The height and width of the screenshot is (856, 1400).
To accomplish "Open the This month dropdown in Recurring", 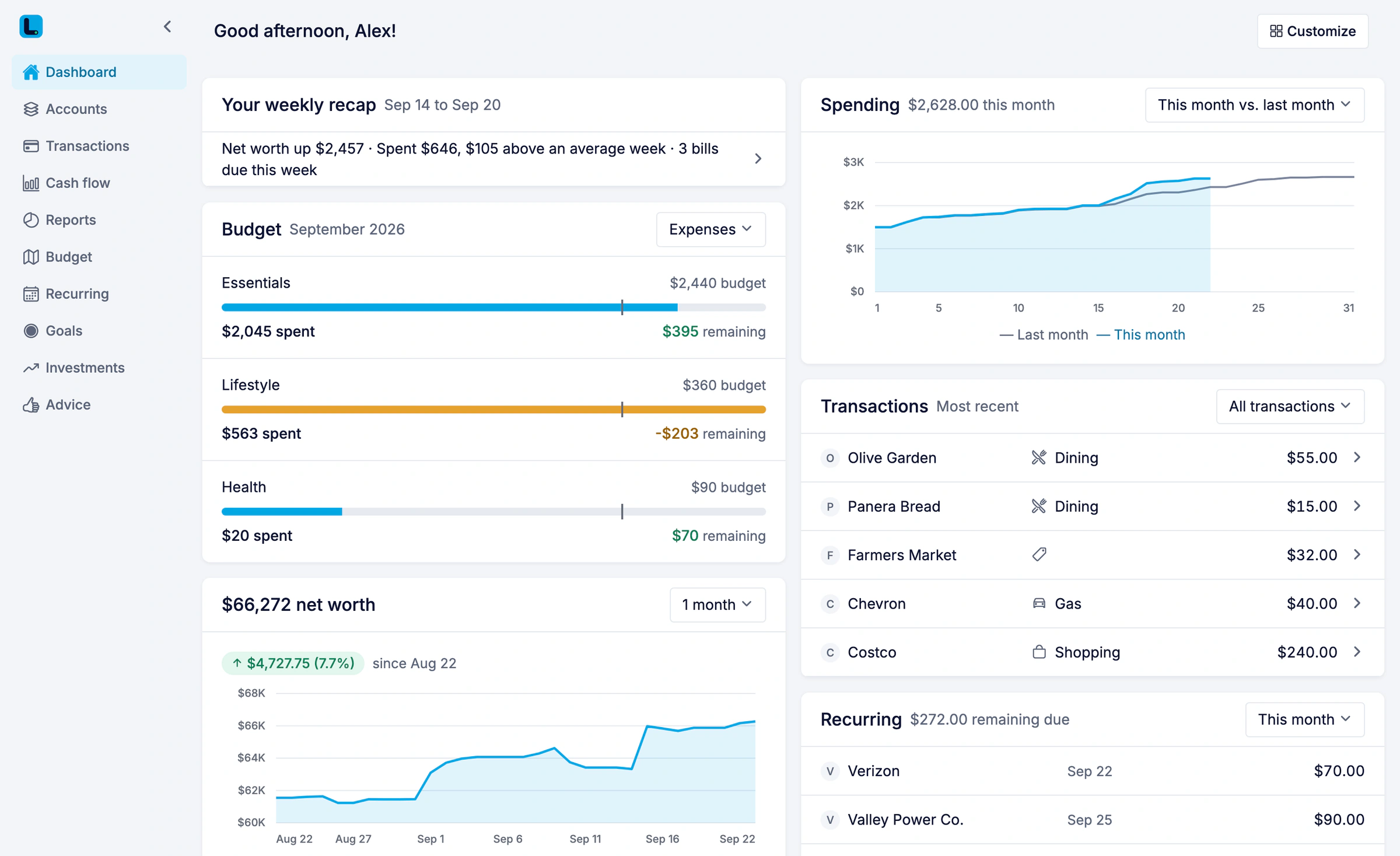I will tap(1304, 719).
